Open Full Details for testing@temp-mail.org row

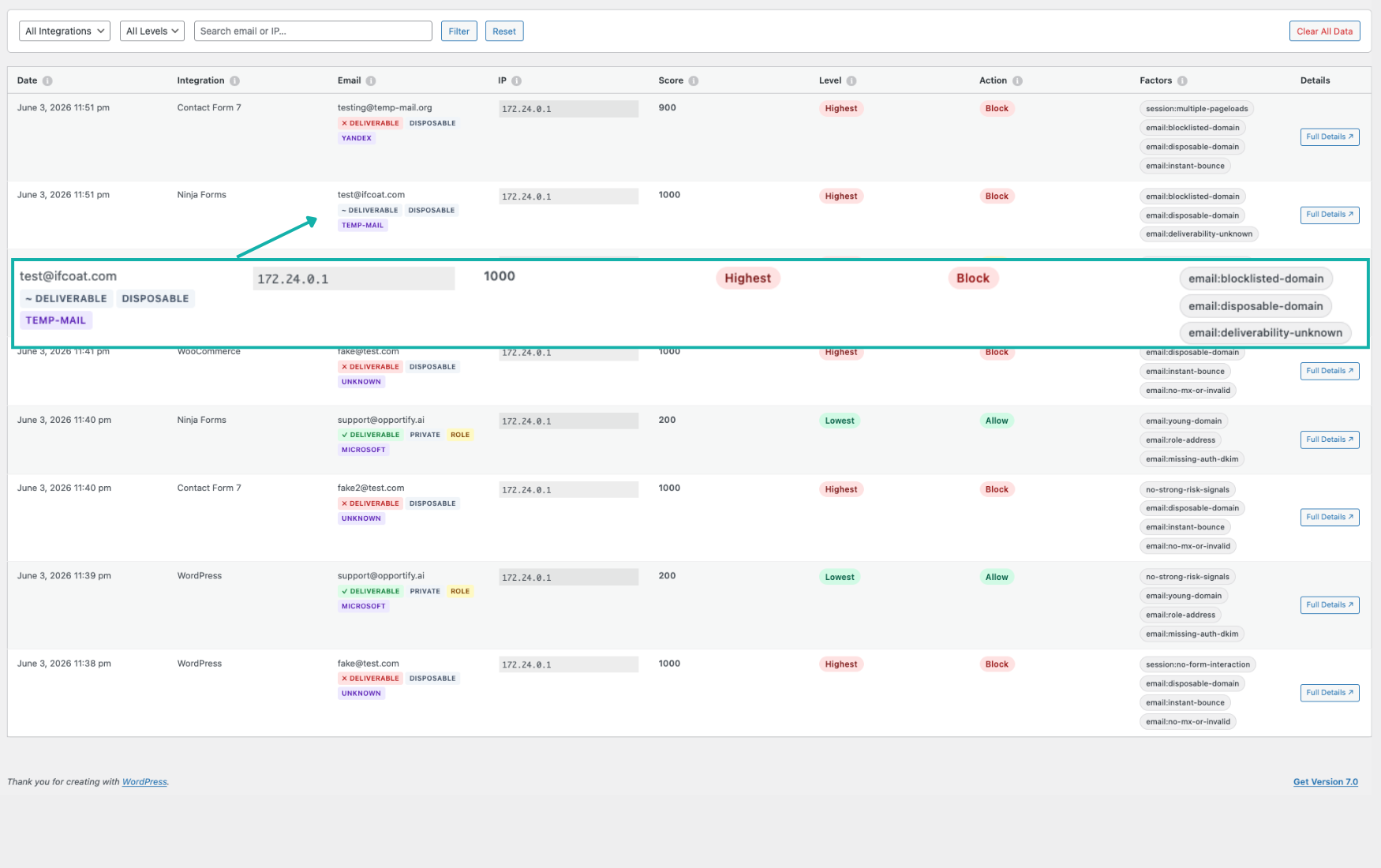(x=1330, y=137)
